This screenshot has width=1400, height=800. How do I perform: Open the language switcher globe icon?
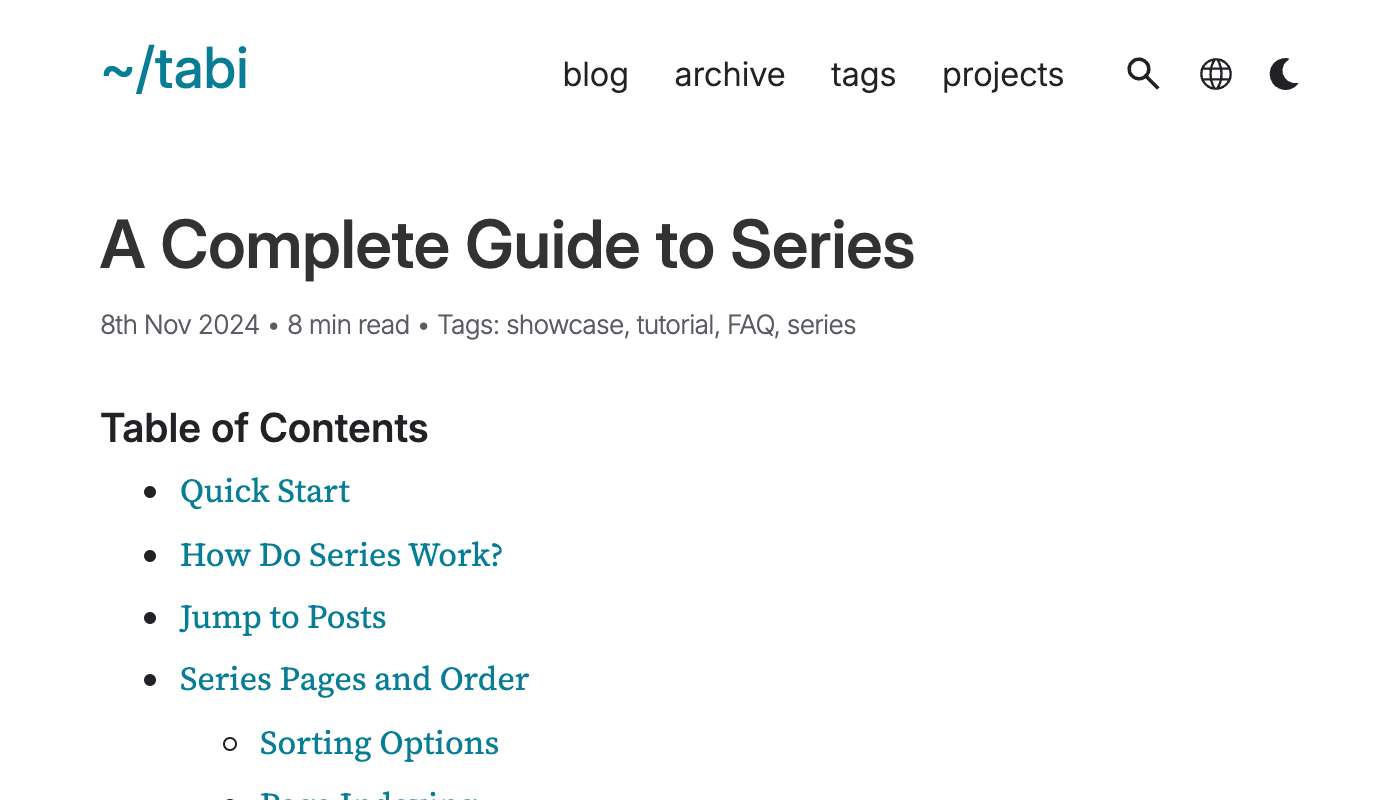pyautogui.click(x=1215, y=74)
